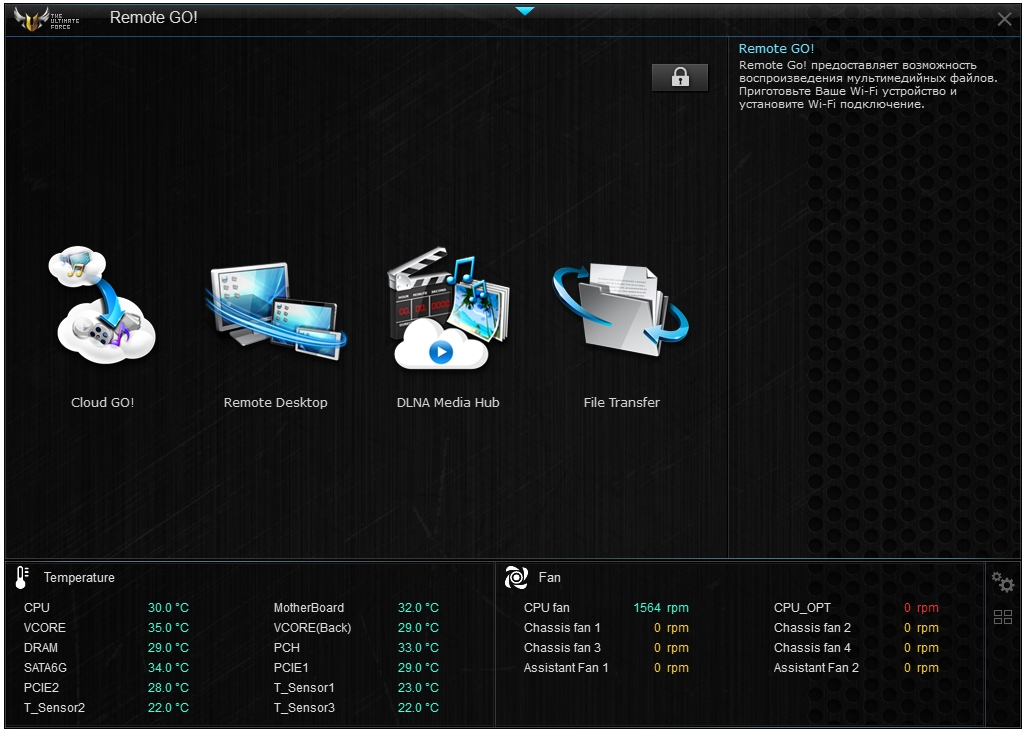
Task: Click the Remote Desktop label
Action: (x=275, y=403)
